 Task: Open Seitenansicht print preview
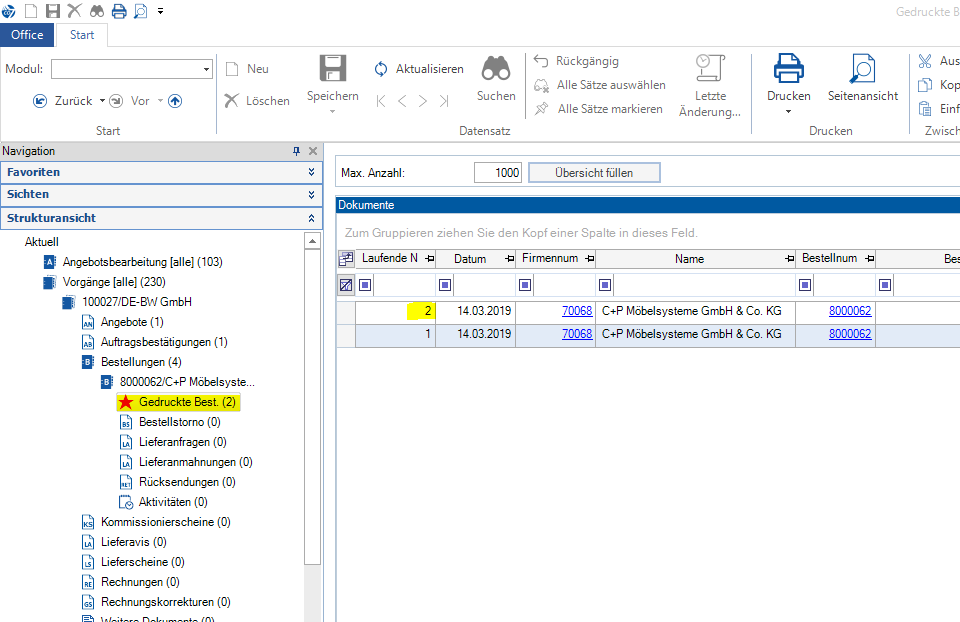[x=862, y=70]
